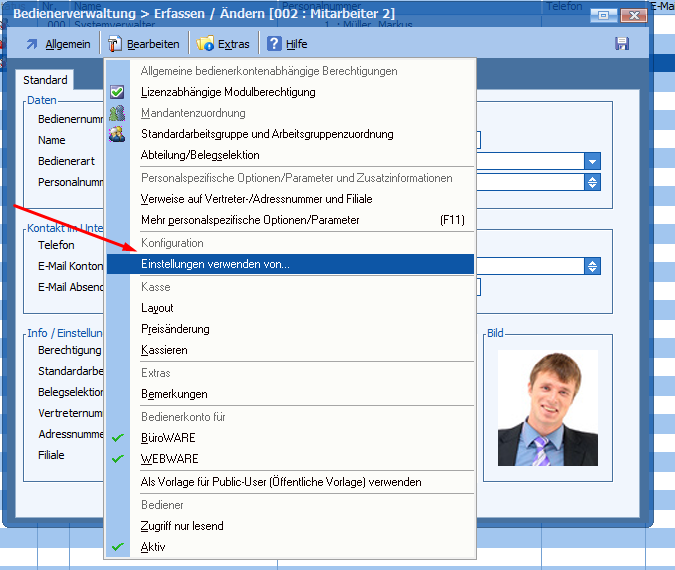
Task: Click the employee photo in Bild
Action: coord(548,408)
